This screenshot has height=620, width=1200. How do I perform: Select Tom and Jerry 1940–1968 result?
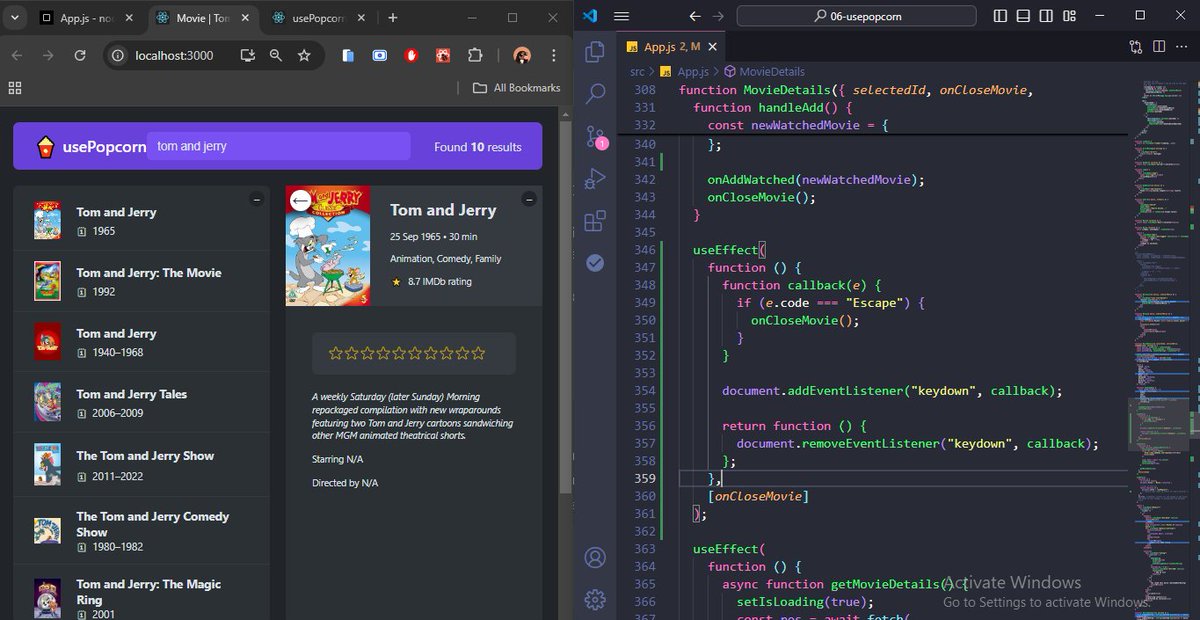coord(141,342)
